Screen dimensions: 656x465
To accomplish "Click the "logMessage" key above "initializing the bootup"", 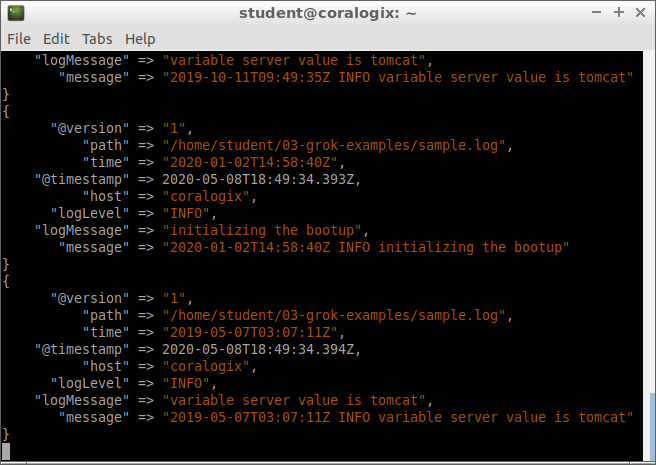I will tap(82, 230).
